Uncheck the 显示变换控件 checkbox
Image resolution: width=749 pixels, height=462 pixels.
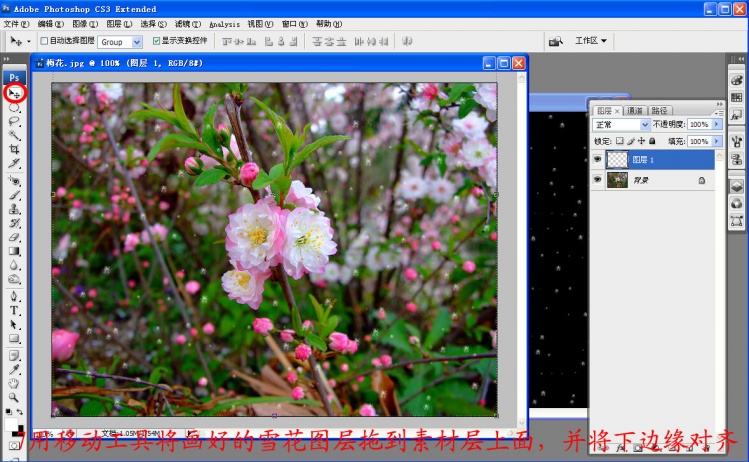point(155,41)
